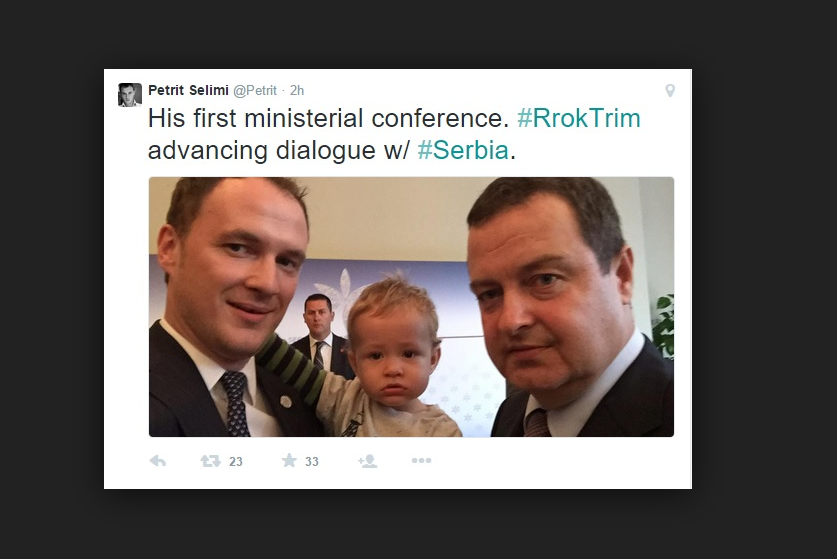
Task: Open the #RrokTrim hashtag
Action: [579, 118]
